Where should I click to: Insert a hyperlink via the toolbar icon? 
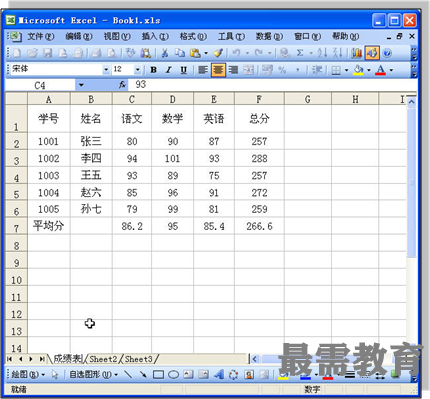[285, 53]
